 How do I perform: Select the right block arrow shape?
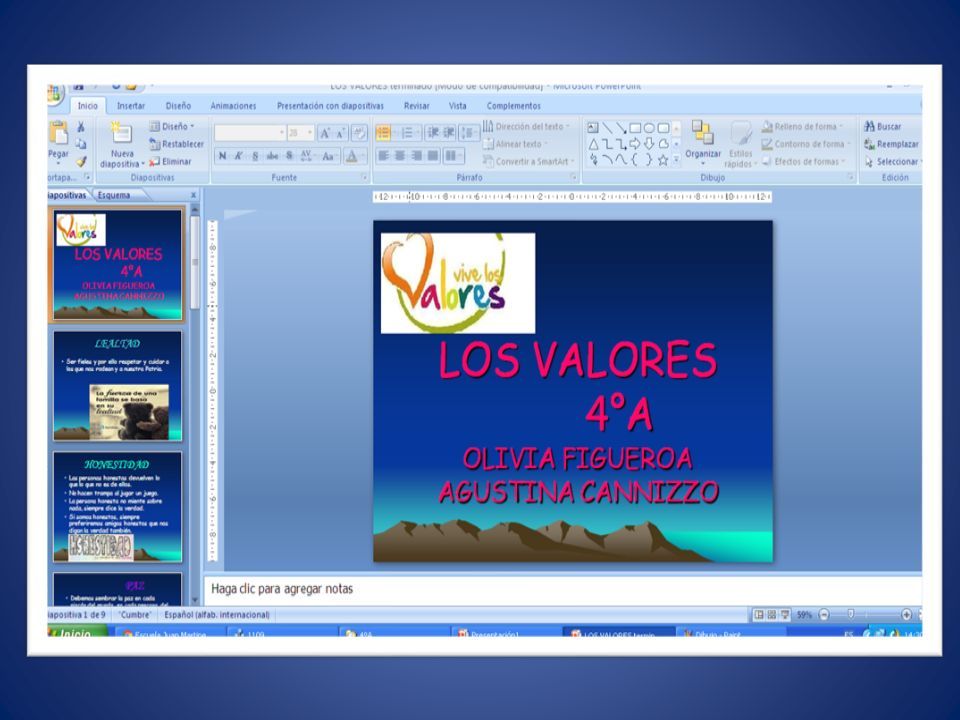pyautogui.click(x=635, y=144)
